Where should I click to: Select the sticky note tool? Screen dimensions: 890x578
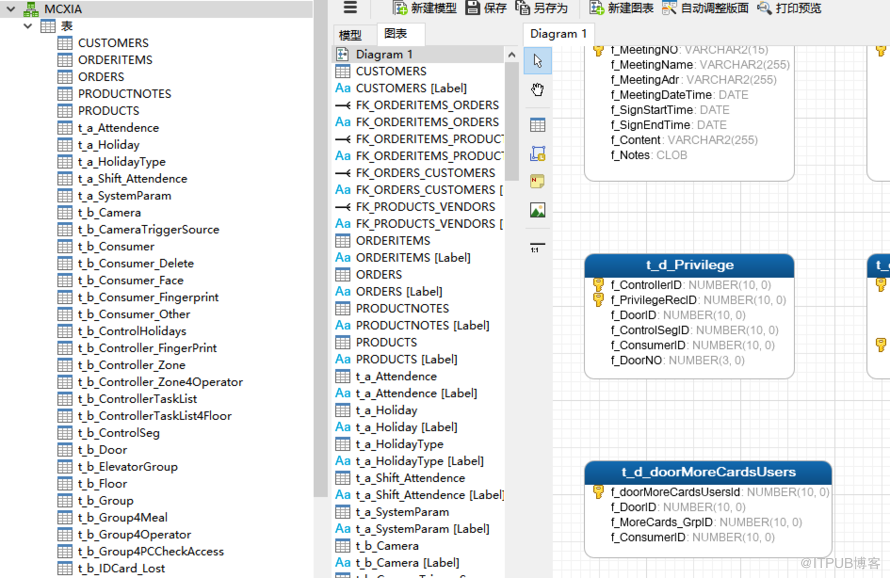538,182
